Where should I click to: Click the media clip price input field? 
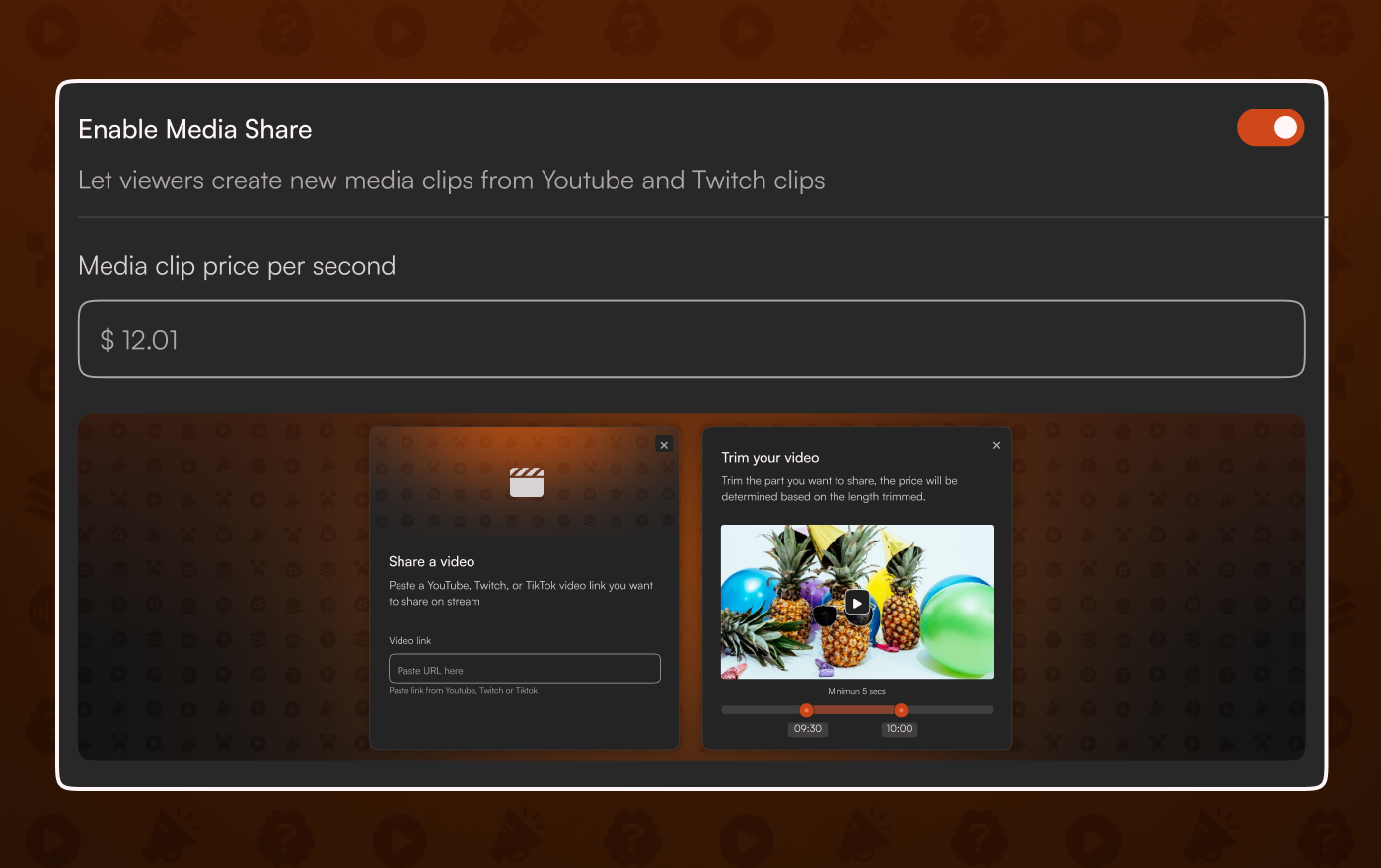690,339
